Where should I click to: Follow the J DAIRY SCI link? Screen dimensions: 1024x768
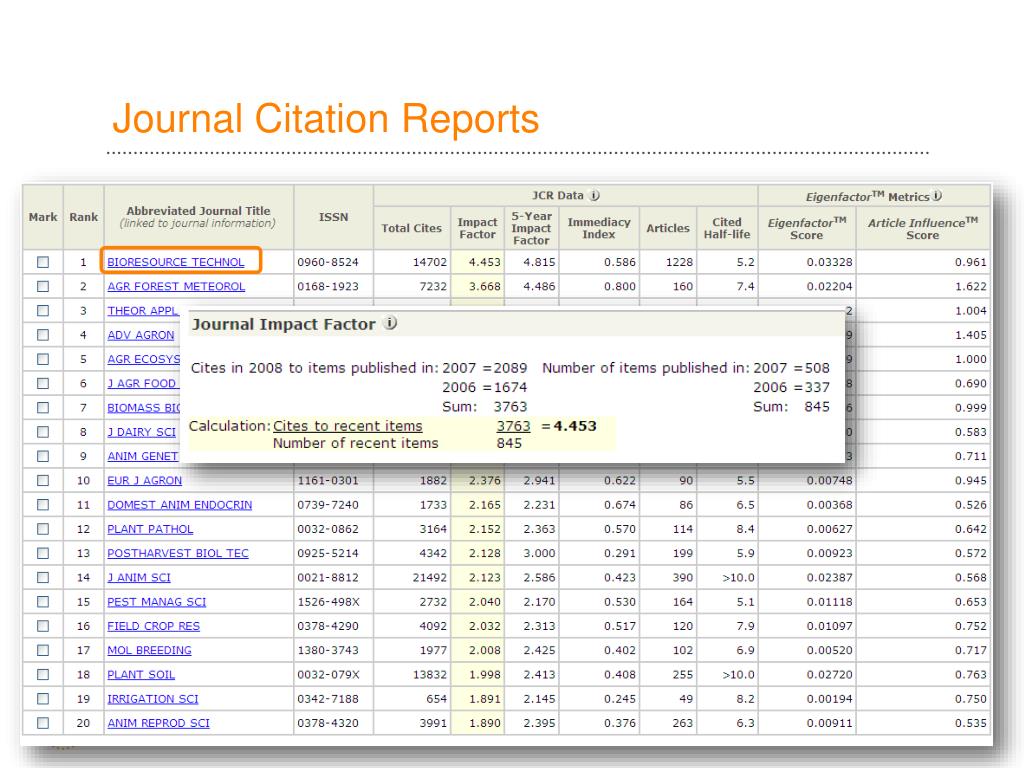[142, 432]
